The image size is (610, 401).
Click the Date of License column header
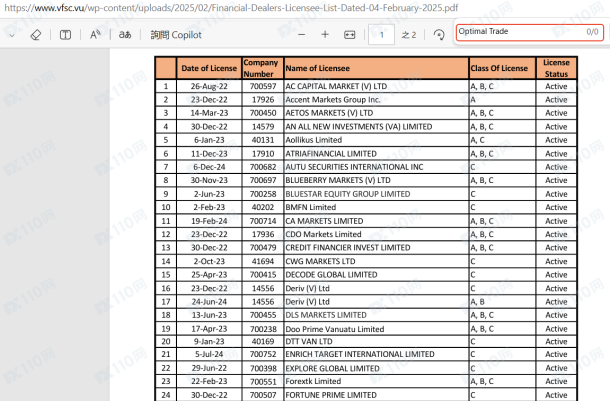tap(209, 68)
